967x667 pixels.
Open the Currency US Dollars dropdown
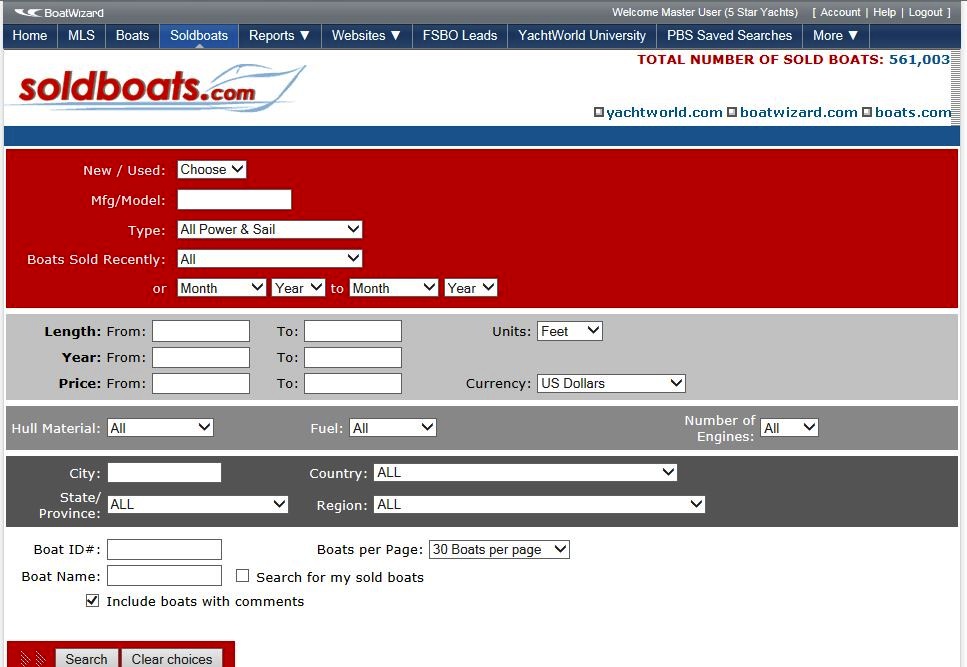[611, 383]
